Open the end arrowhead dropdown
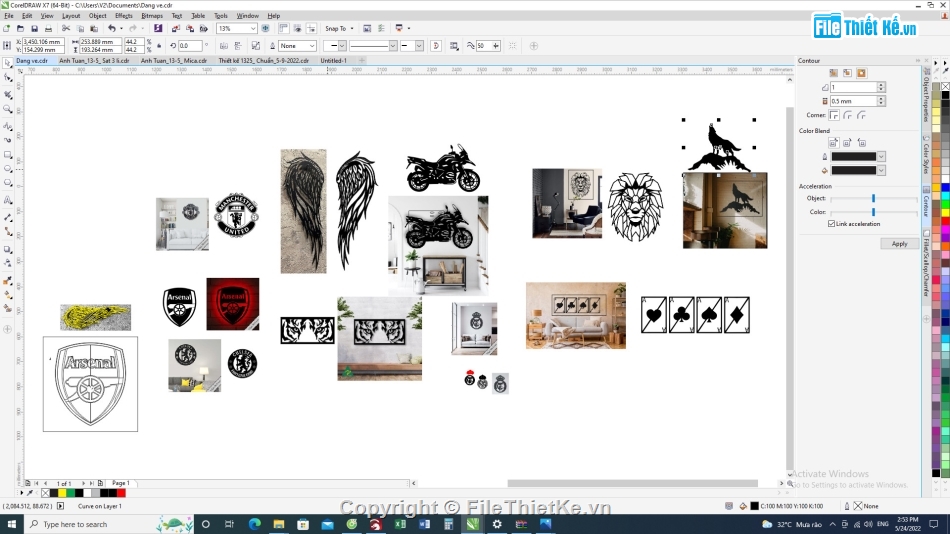The height and width of the screenshot is (534, 950). (419, 46)
